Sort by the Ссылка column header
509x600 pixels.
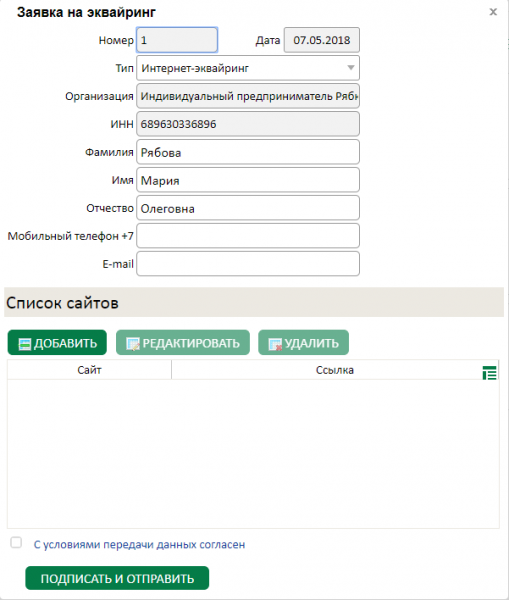click(335, 370)
